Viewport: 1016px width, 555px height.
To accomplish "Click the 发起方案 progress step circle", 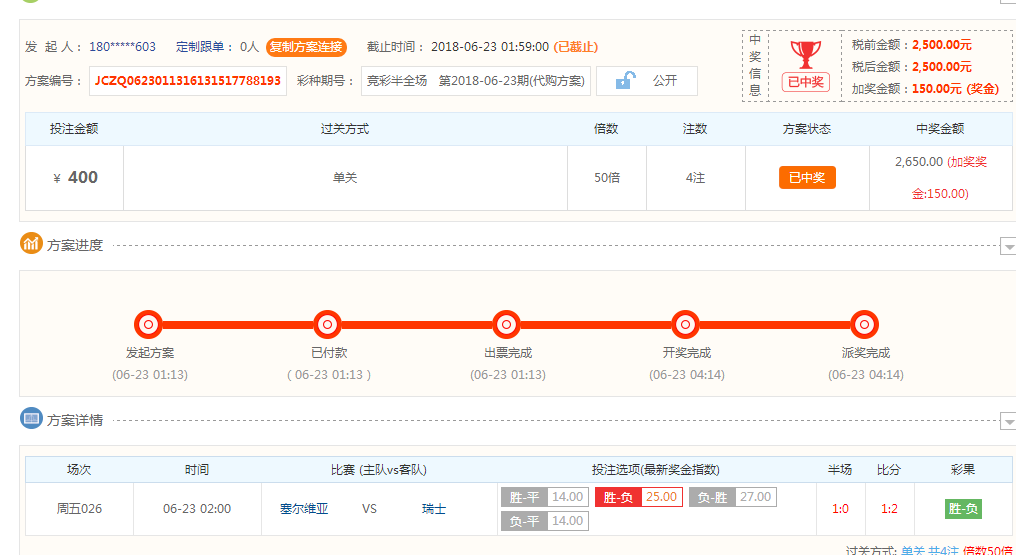I will [x=148, y=324].
